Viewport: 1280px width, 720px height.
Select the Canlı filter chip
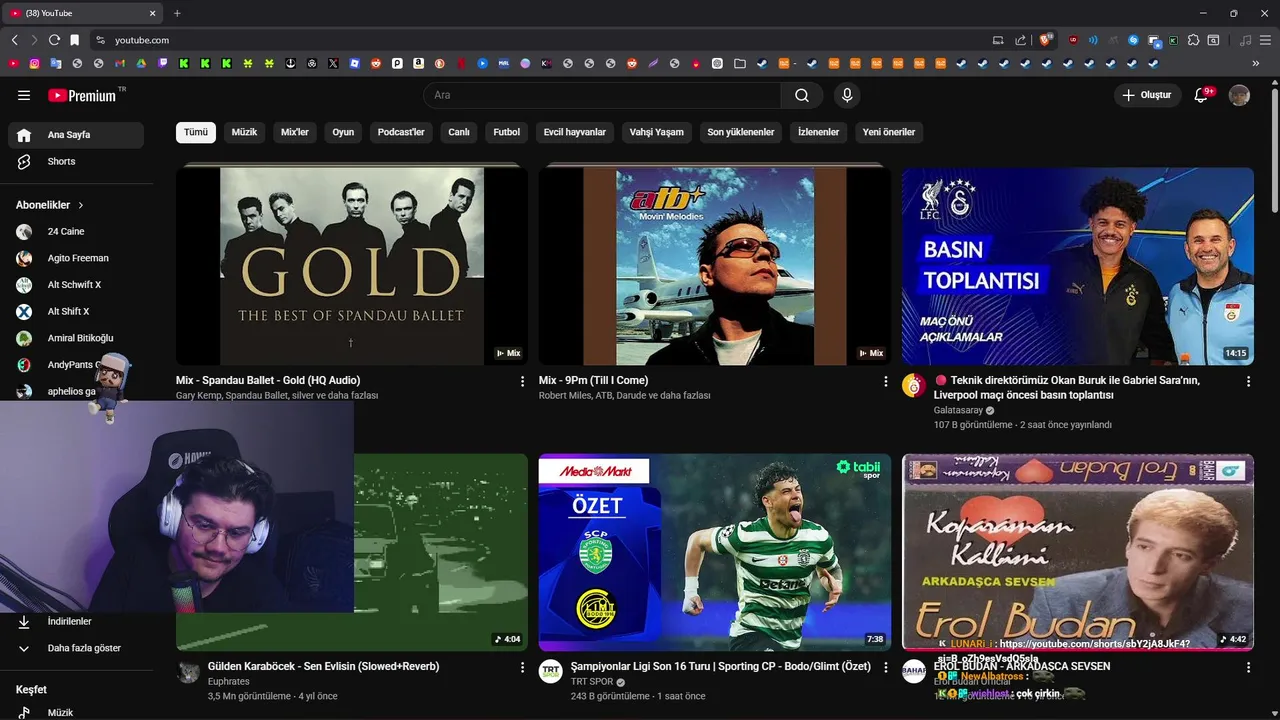[x=459, y=132]
